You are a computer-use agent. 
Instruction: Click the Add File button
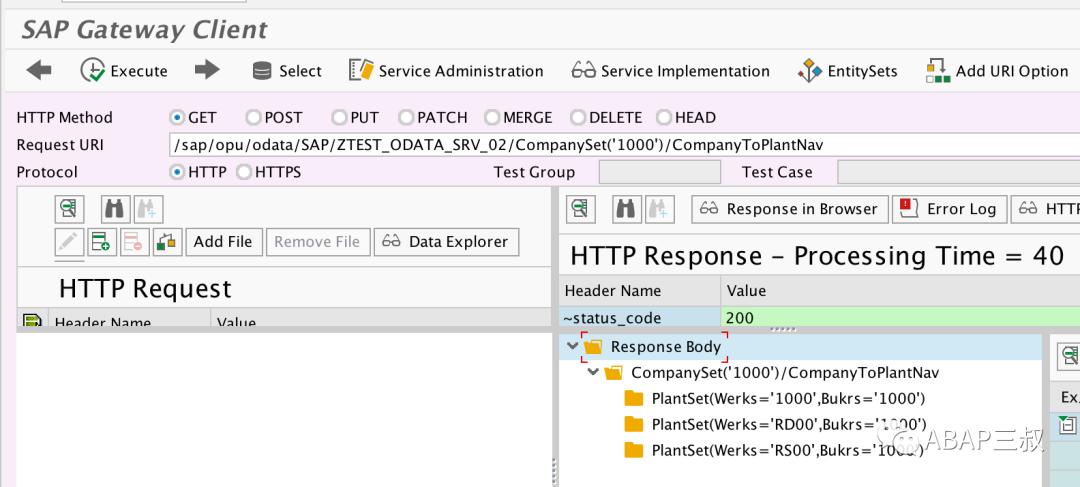(223, 242)
